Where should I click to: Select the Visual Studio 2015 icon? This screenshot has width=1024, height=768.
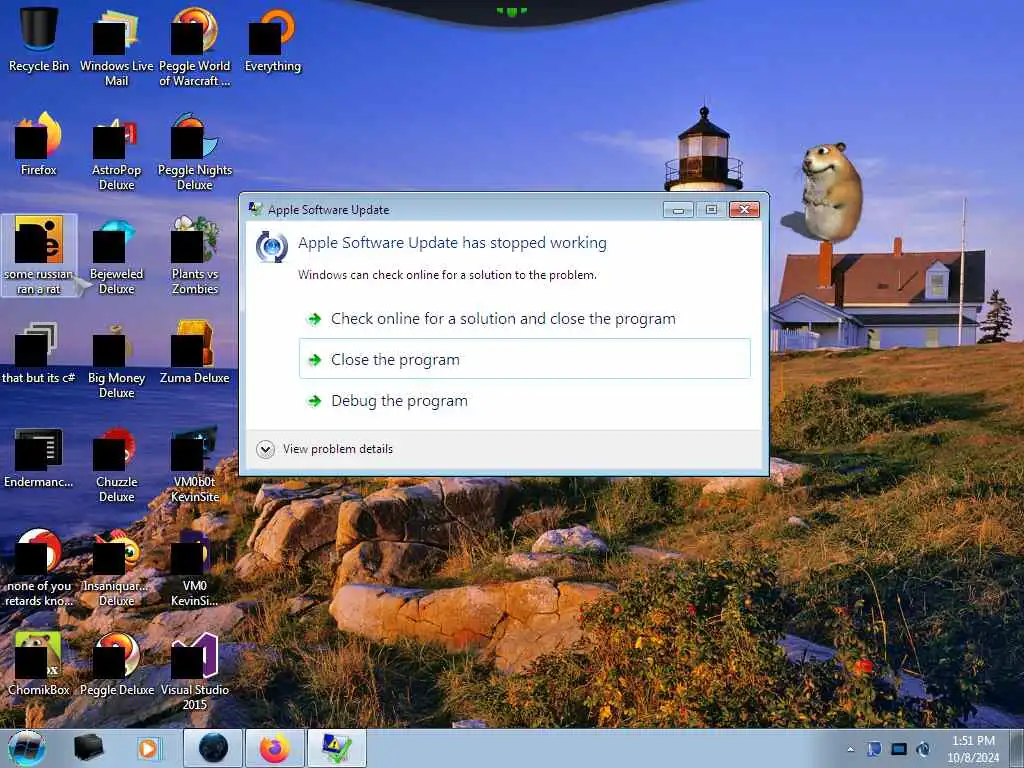click(x=195, y=671)
